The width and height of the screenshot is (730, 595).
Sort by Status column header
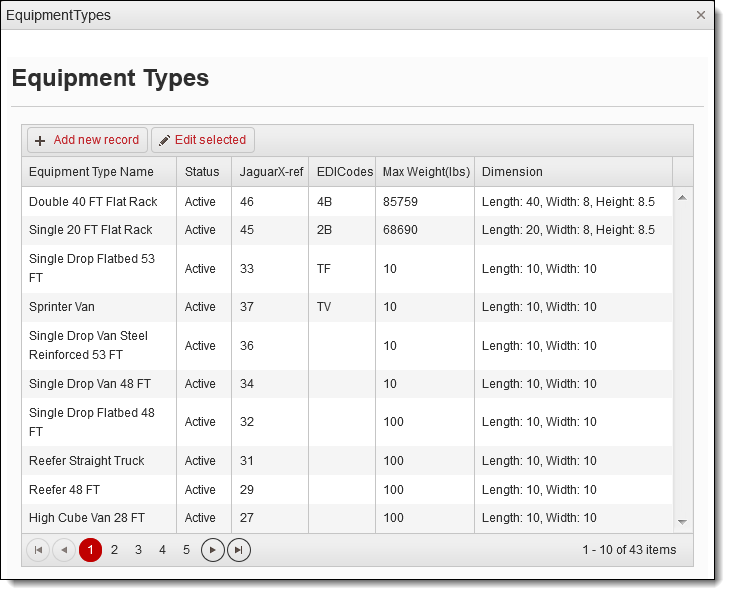click(202, 172)
